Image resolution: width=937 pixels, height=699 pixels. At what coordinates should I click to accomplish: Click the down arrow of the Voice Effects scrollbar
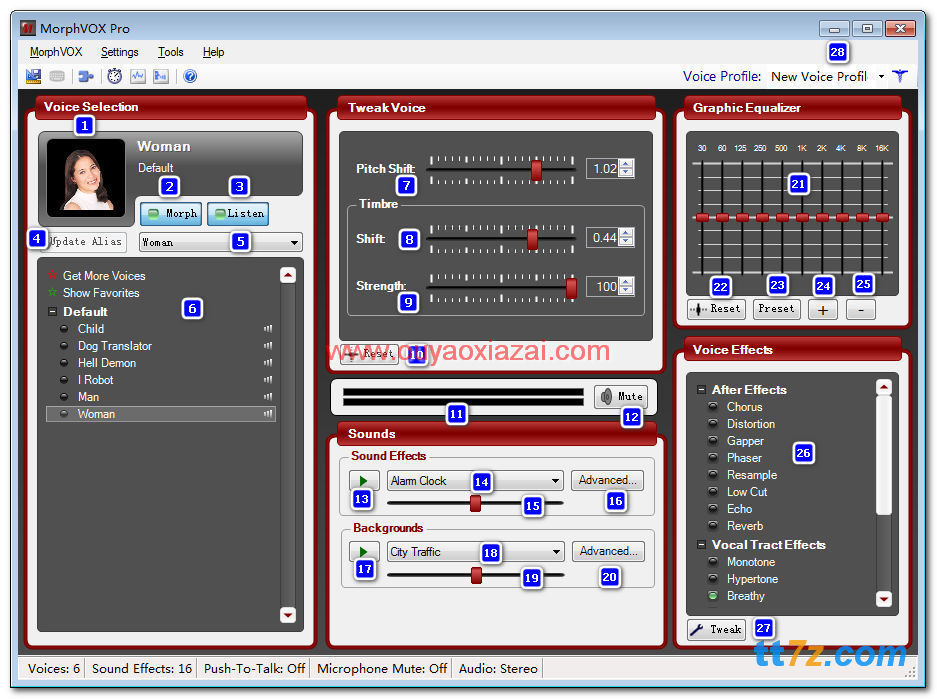click(x=884, y=598)
